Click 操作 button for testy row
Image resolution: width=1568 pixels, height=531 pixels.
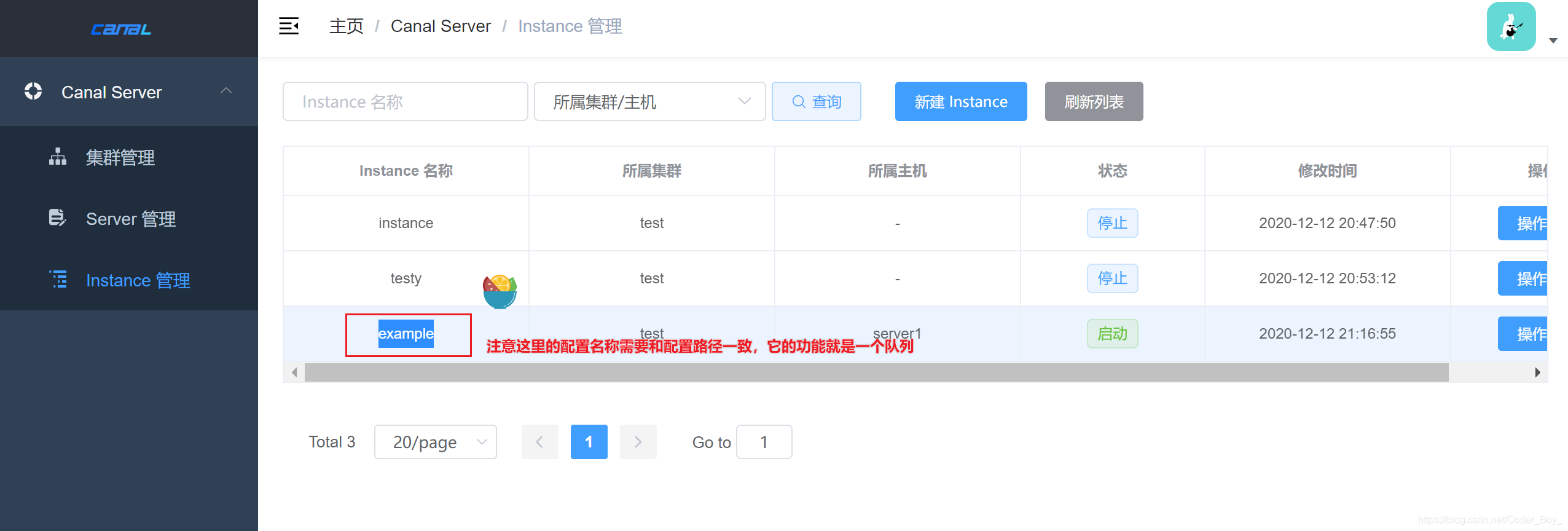pyautogui.click(x=1523, y=278)
